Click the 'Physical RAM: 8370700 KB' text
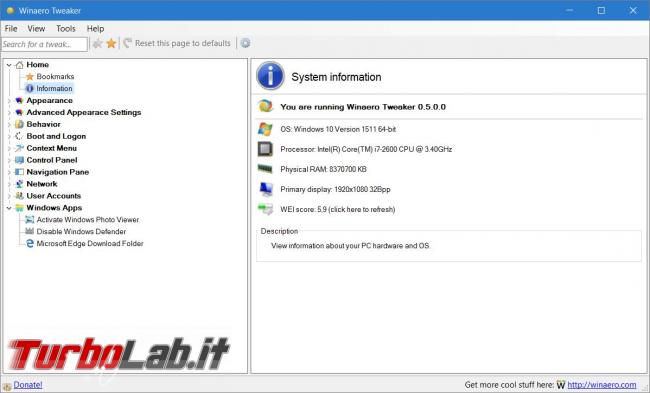 [323, 169]
